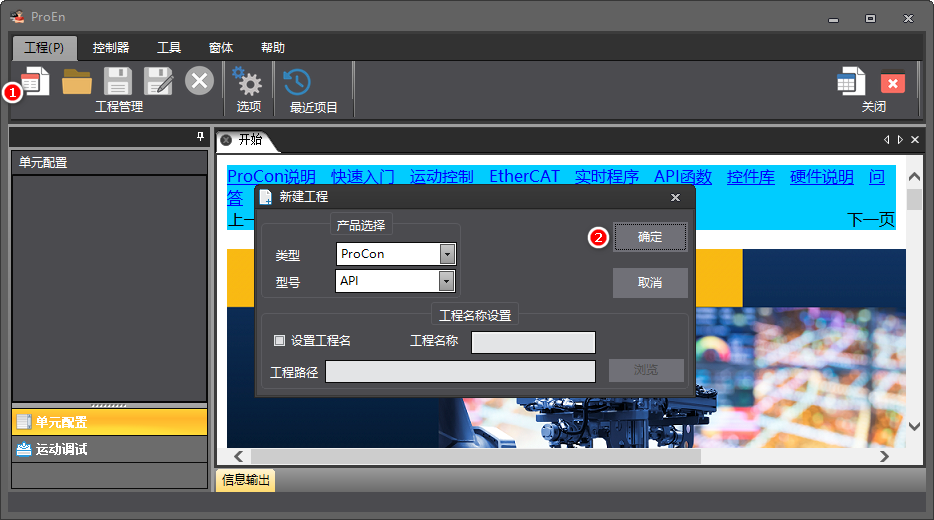Switch to the 开始 tab
Viewport: 934px width, 520px height.
point(250,140)
